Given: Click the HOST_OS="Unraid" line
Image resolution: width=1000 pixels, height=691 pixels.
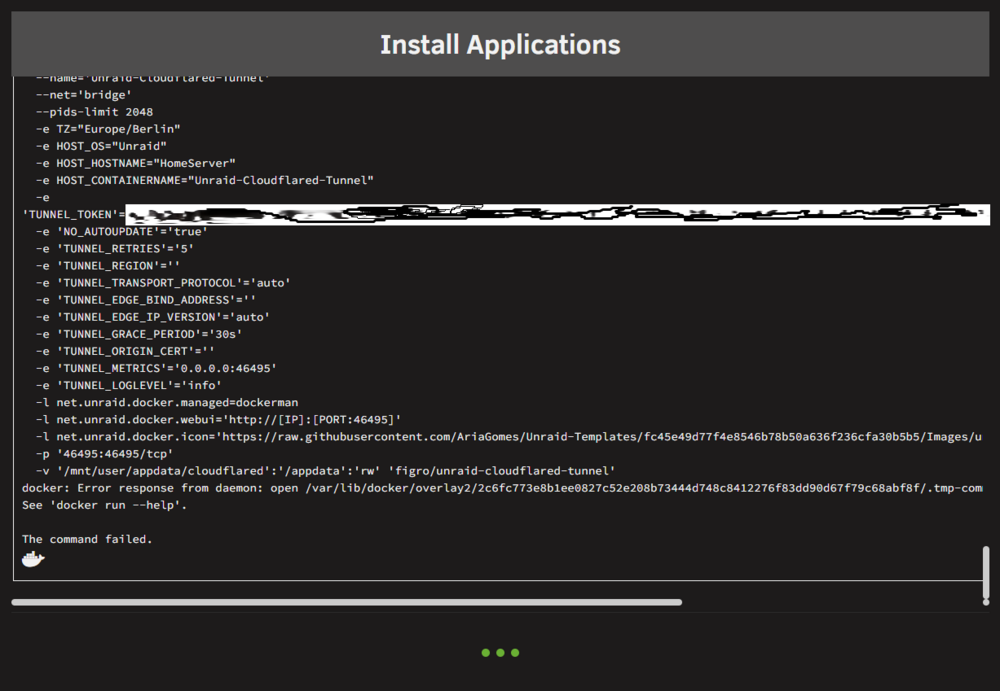Looking at the screenshot, I should (101, 146).
